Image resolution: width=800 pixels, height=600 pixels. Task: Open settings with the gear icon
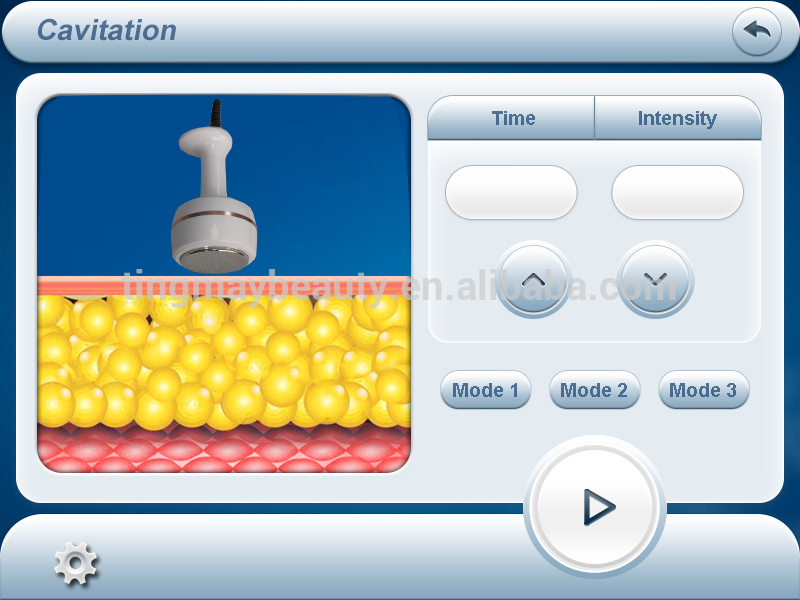tap(76, 565)
